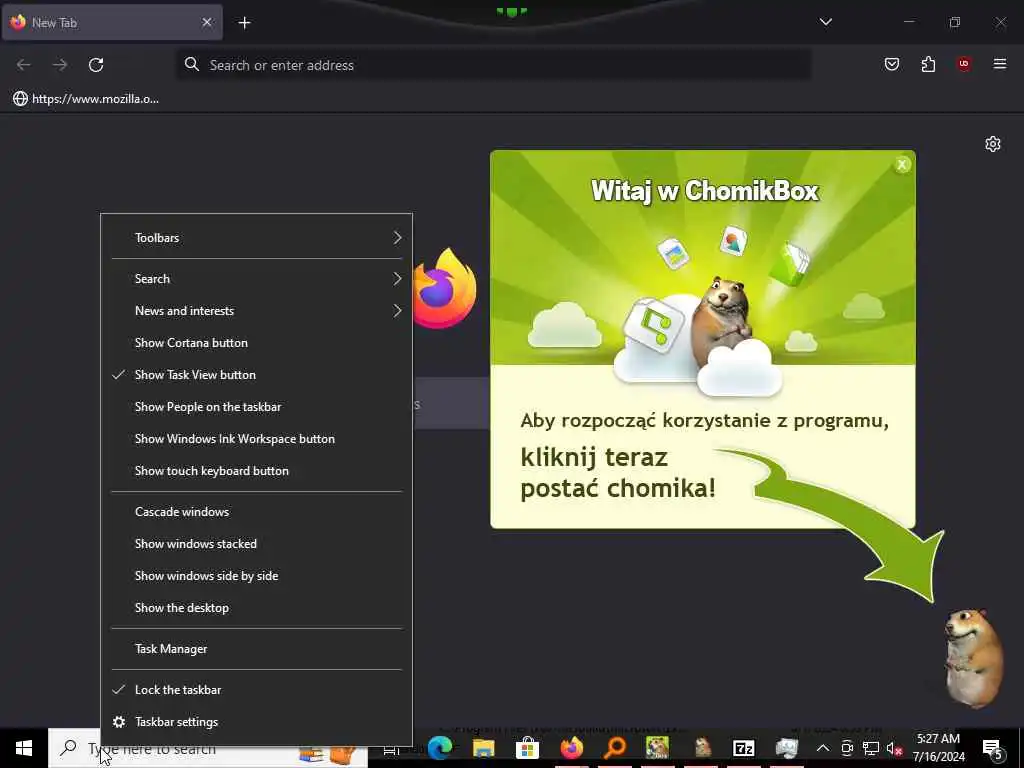Close the Witaj w ChomikBox popup

(902, 165)
